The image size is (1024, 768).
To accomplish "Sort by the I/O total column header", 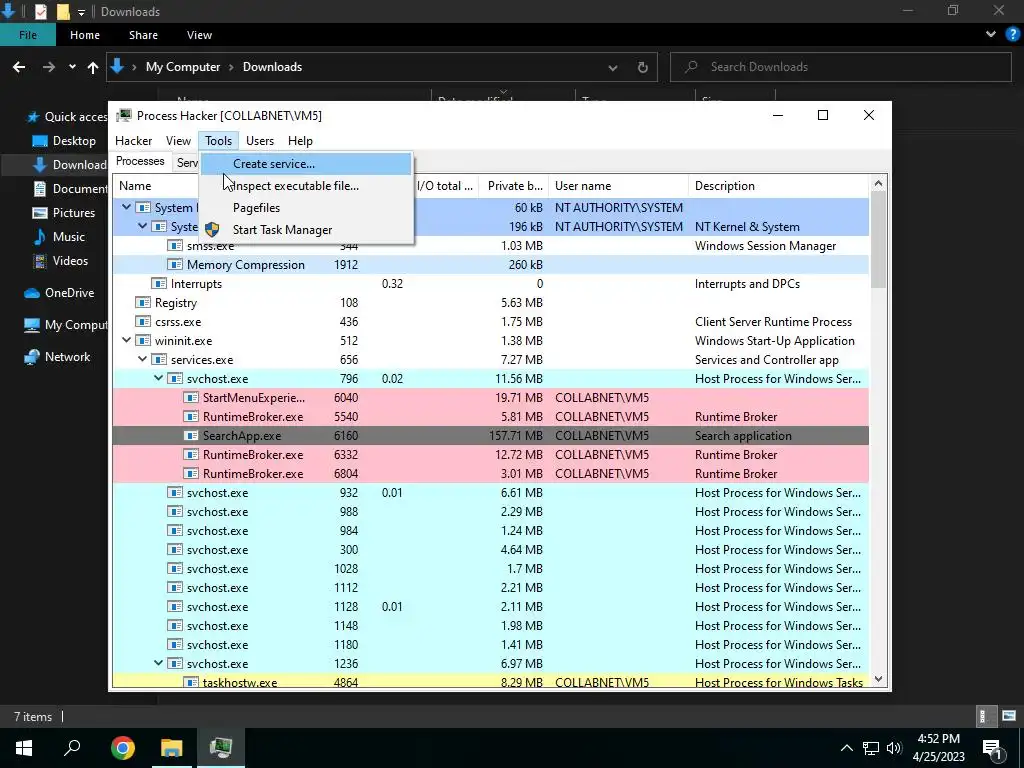I will [x=445, y=186].
